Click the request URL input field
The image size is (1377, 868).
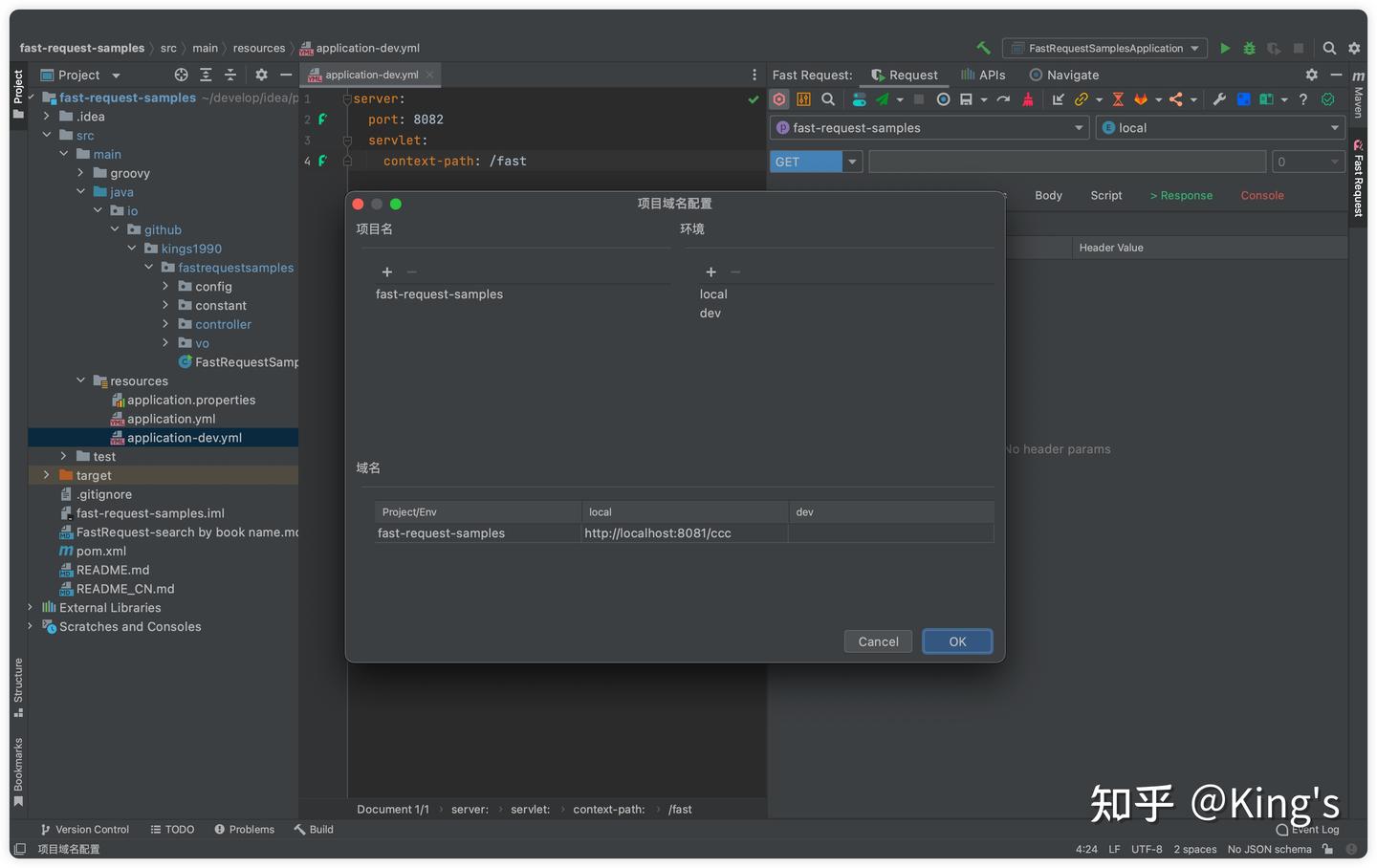click(x=1067, y=162)
